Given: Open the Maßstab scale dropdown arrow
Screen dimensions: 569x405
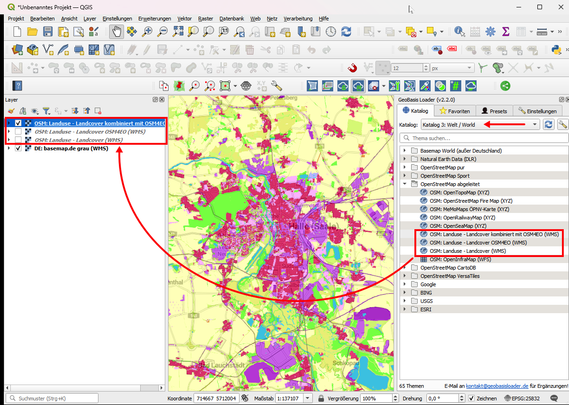Looking at the screenshot, I should point(308,398).
